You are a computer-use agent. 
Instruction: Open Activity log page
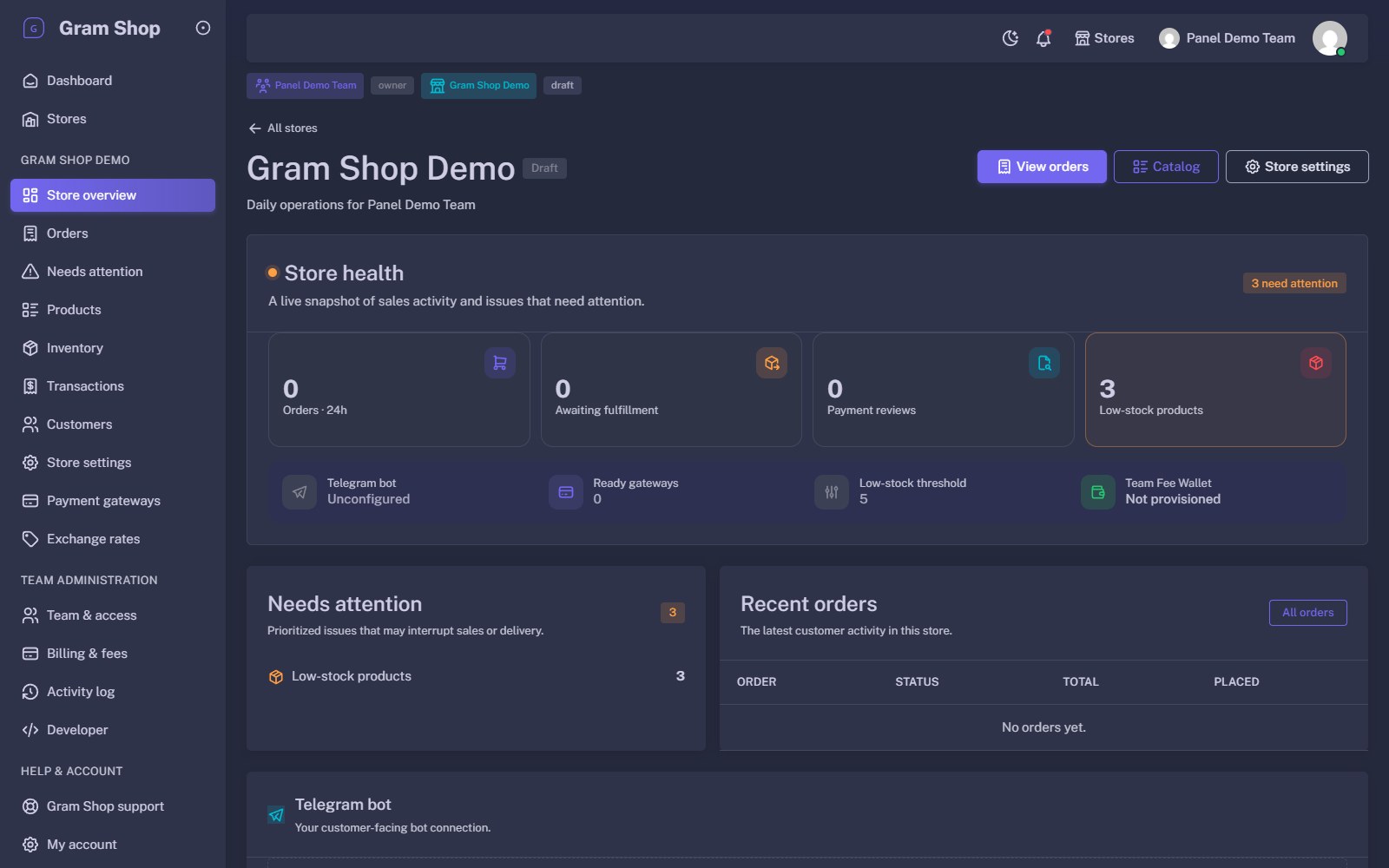(113, 692)
